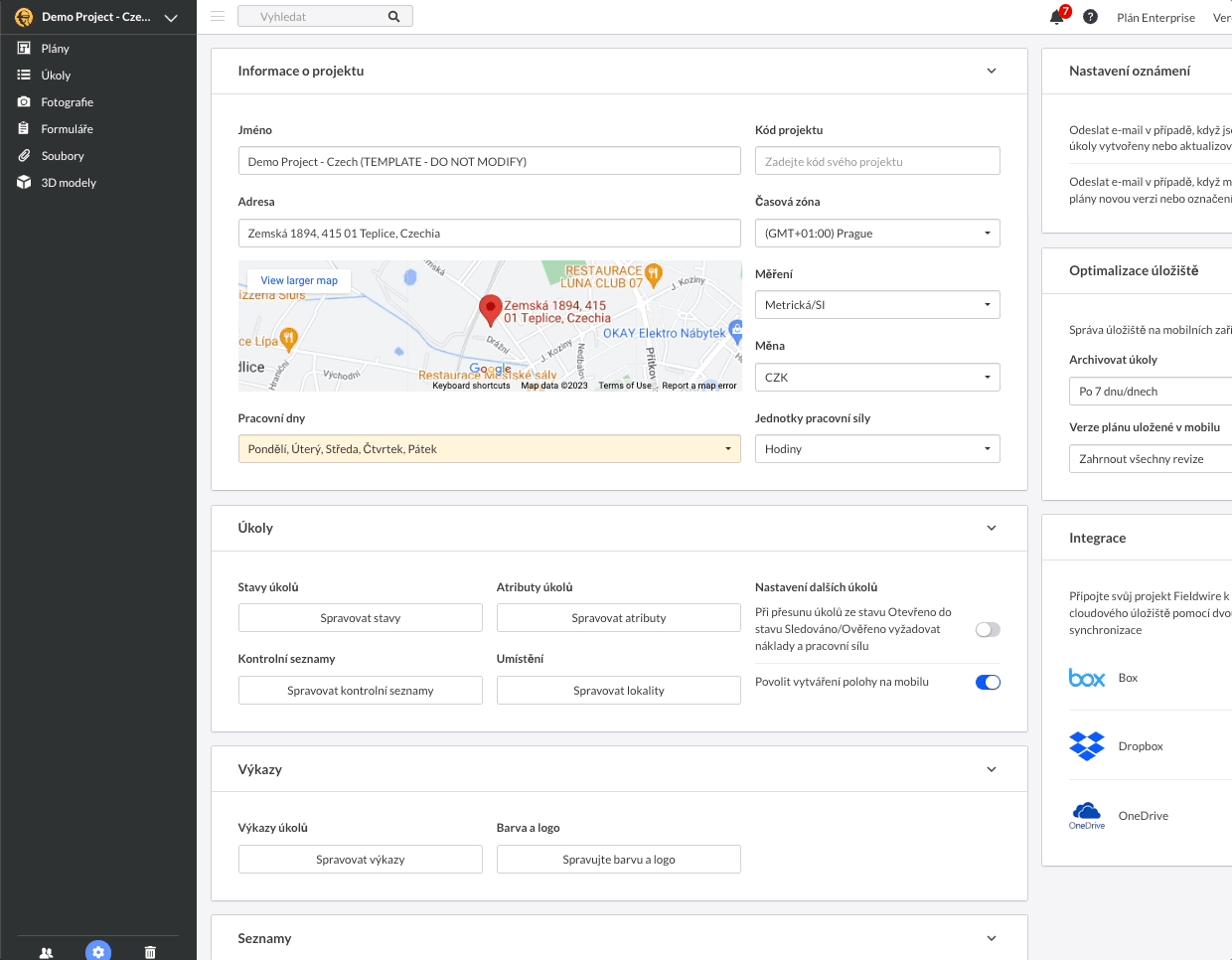Open the hamburger menu icon
This screenshot has width=1232, height=960.
(218, 16)
